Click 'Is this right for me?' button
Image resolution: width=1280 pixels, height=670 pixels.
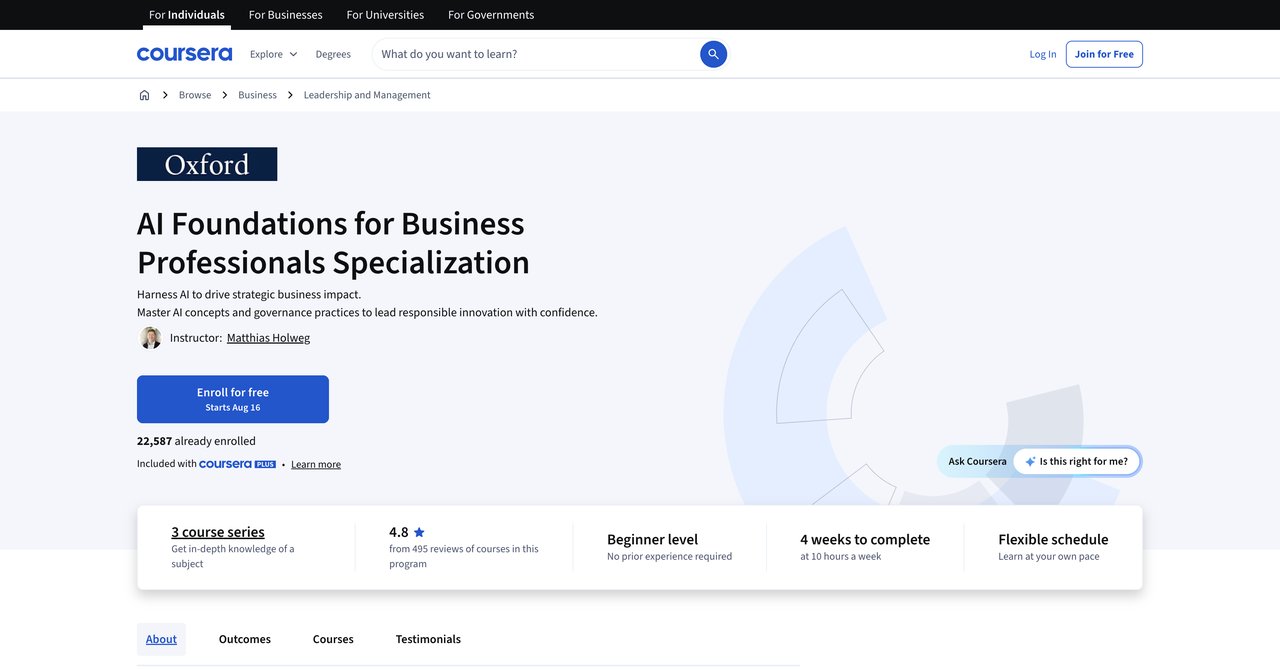point(1076,462)
